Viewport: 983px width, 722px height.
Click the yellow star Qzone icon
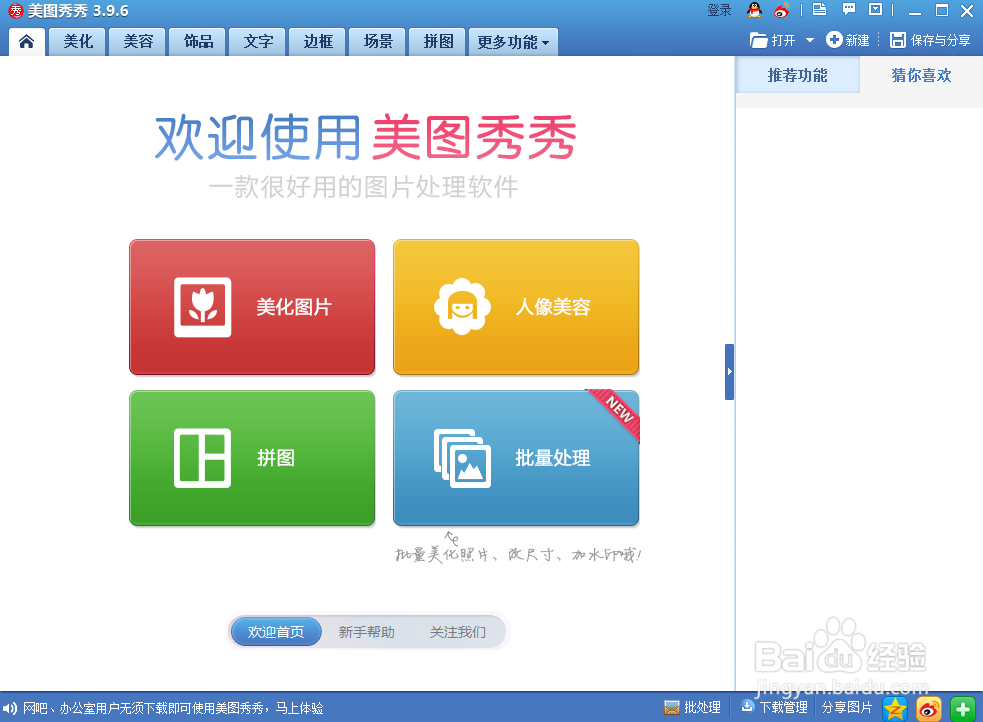click(895, 709)
